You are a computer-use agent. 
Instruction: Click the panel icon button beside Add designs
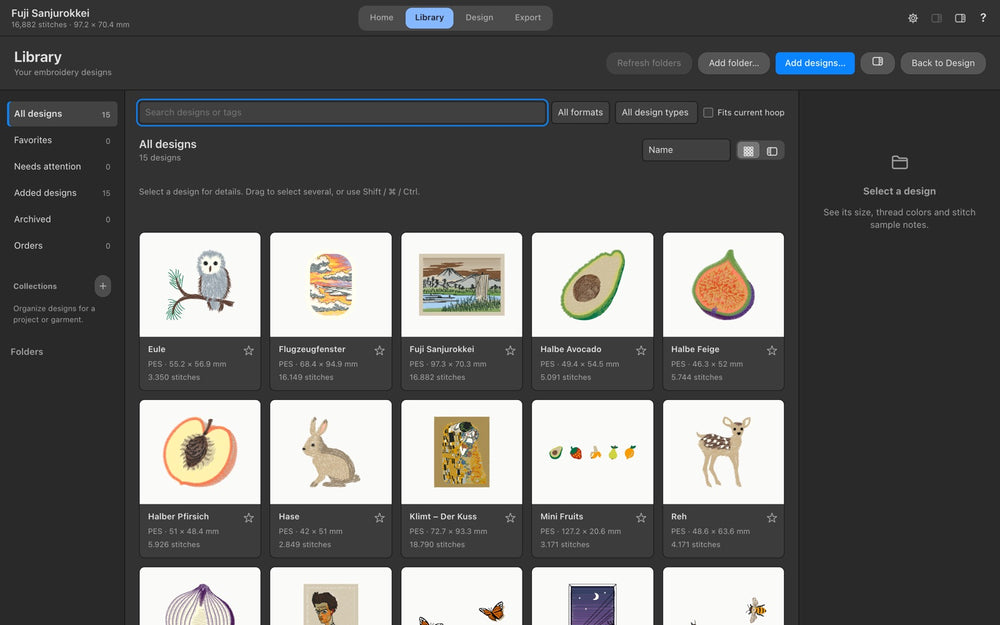878,62
